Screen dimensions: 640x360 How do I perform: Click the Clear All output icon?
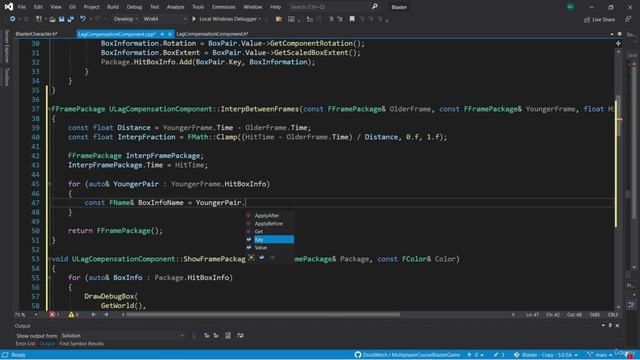click(228, 336)
